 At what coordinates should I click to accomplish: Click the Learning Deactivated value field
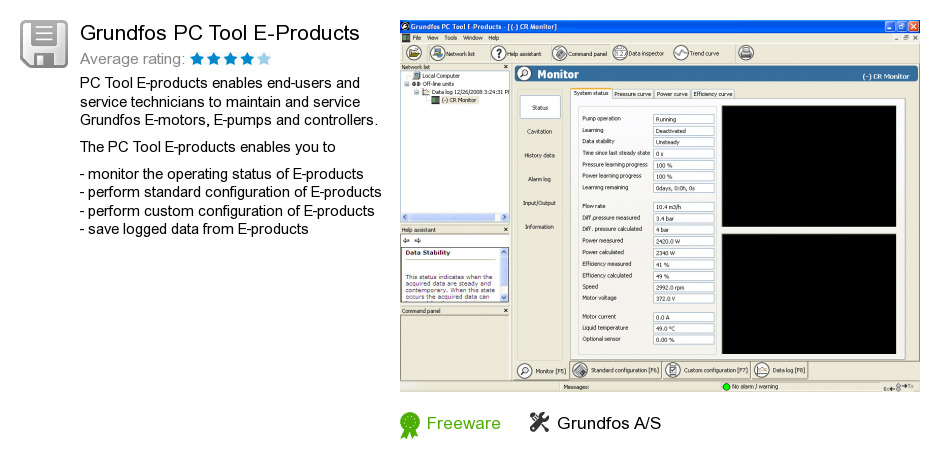coord(684,131)
